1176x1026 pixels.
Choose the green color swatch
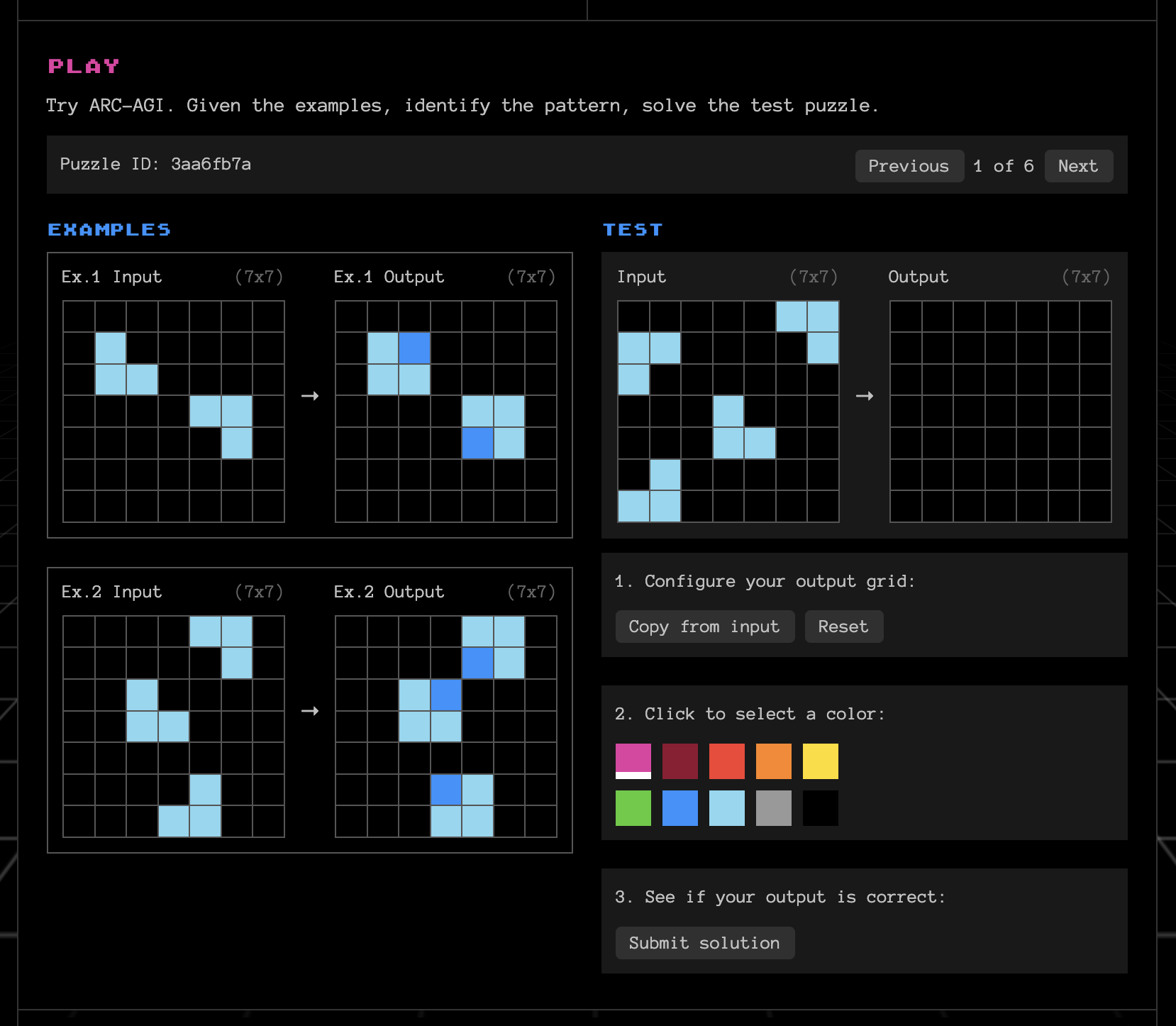(633, 807)
